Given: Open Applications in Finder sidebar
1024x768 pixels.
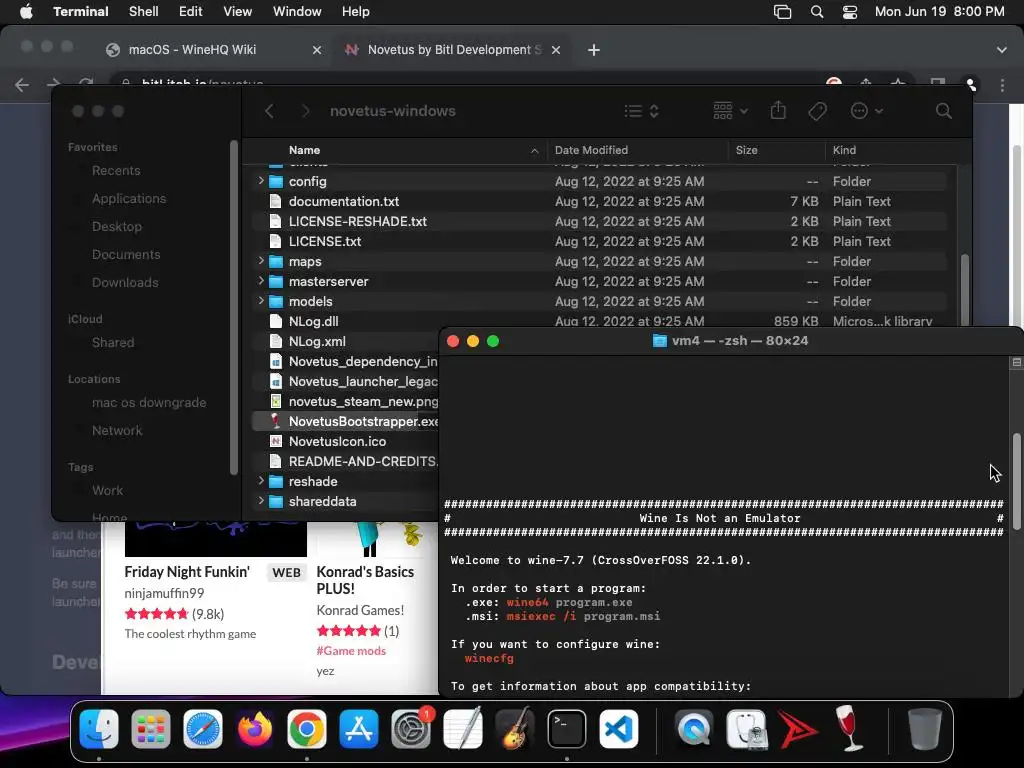Looking at the screenshot, I should pos(129,199).
